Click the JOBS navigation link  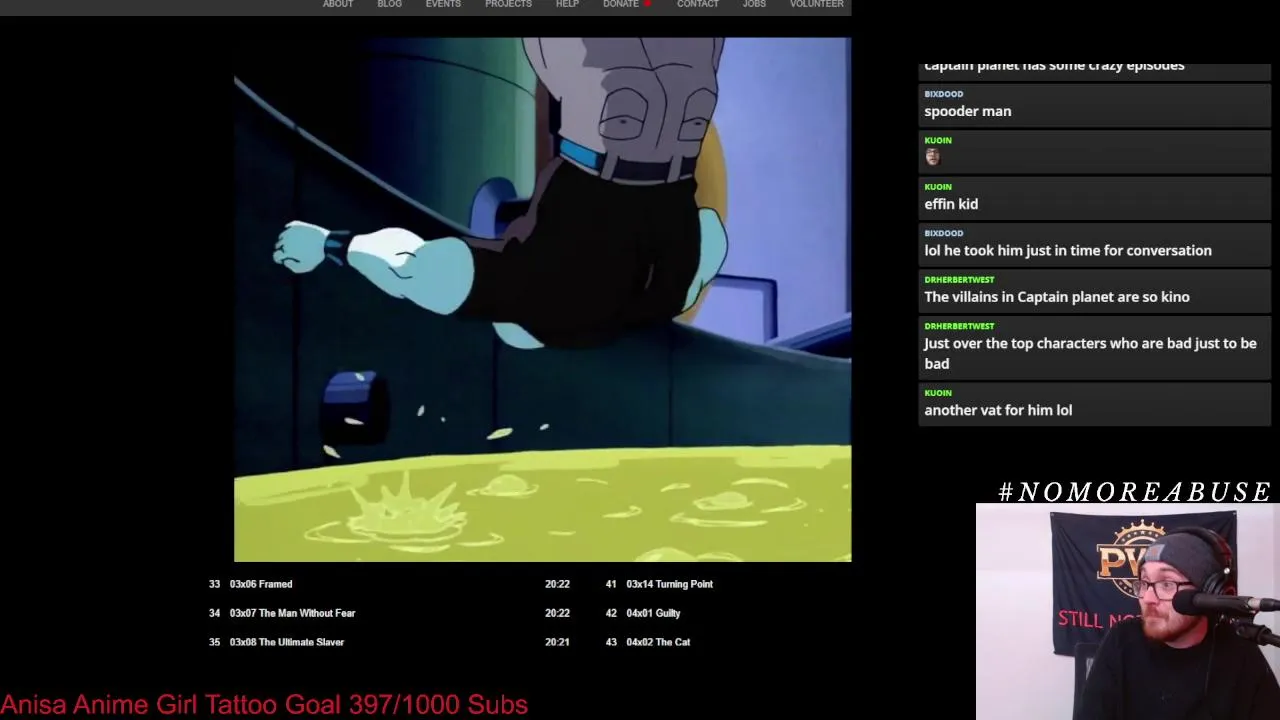pos(754,4)
